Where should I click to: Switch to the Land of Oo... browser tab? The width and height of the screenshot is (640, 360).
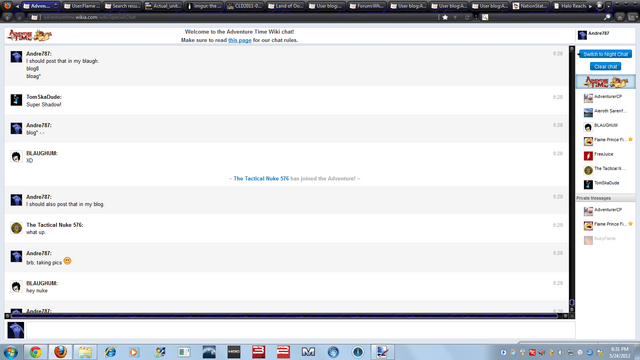coord(286,6)
